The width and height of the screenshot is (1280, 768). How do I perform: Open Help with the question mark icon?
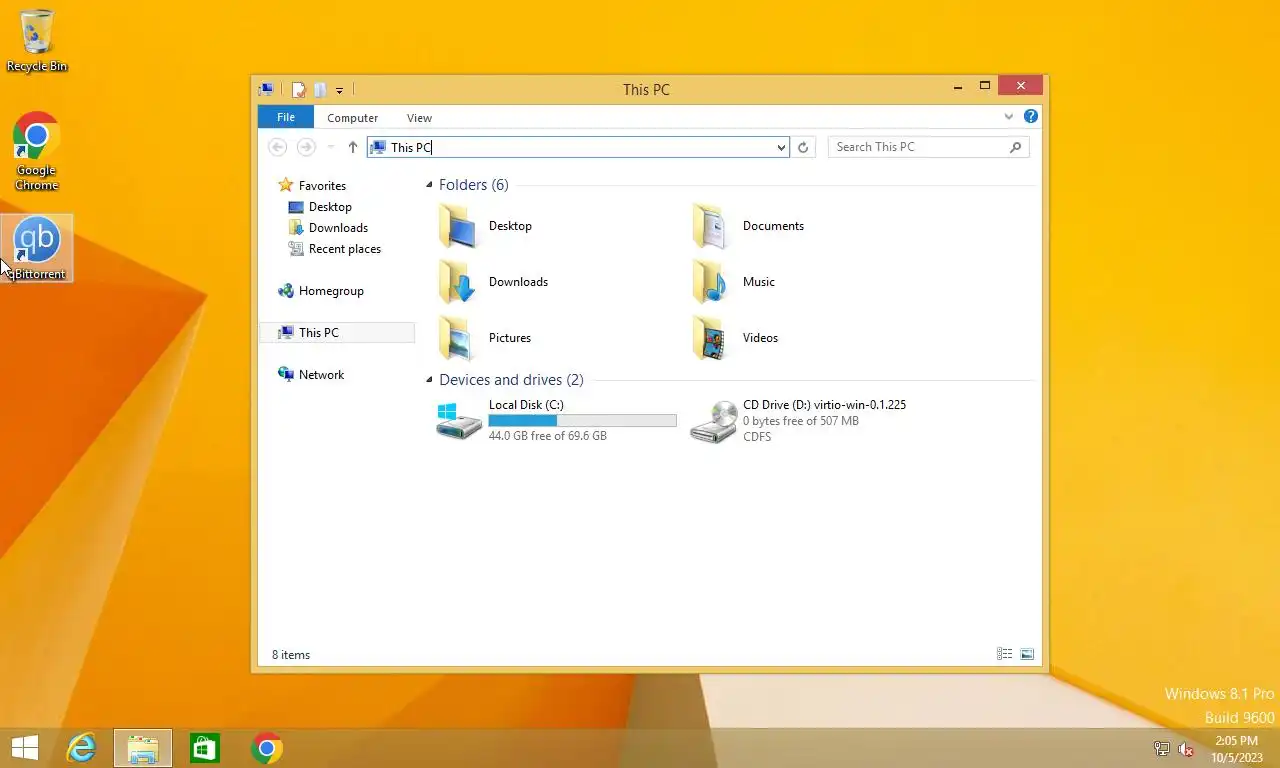click(x=1031, y=117)
